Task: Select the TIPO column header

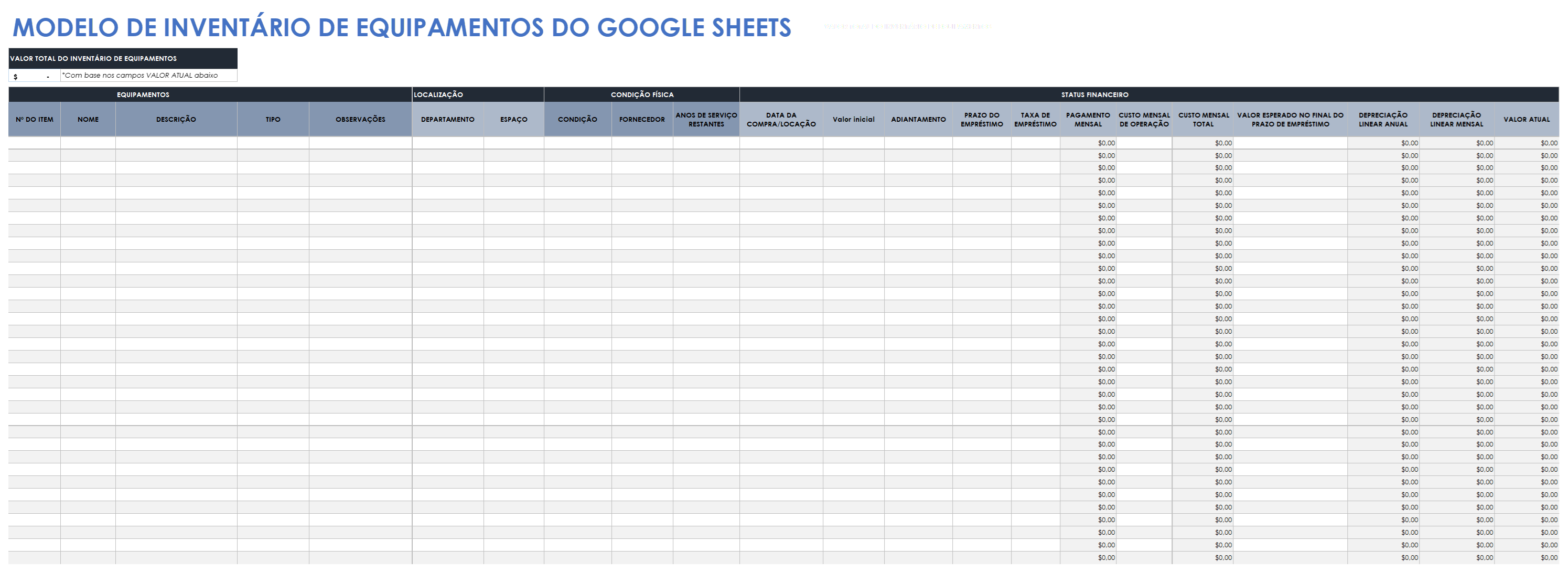Action: pos(273,120)
